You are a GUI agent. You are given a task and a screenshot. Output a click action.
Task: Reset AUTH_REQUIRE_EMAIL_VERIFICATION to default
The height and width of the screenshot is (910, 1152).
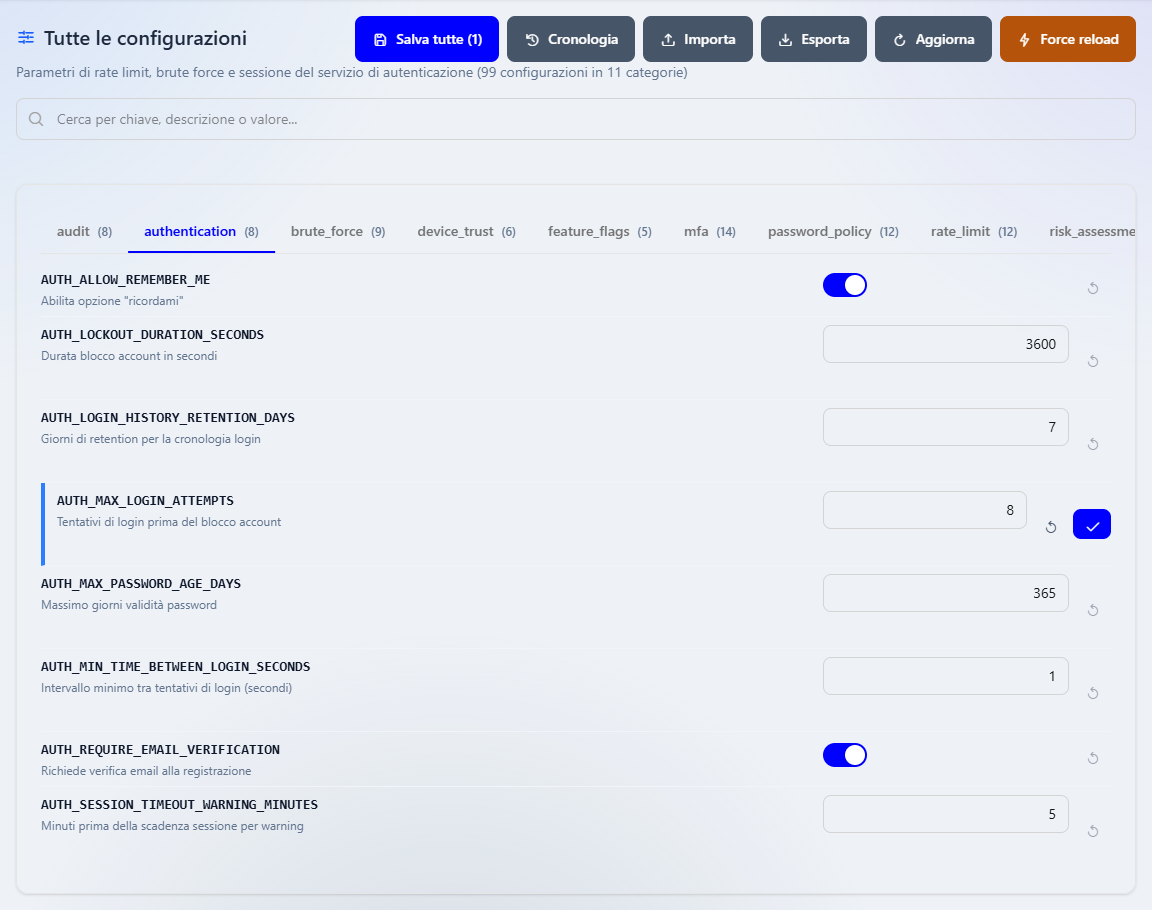[x=1092, y=758]
